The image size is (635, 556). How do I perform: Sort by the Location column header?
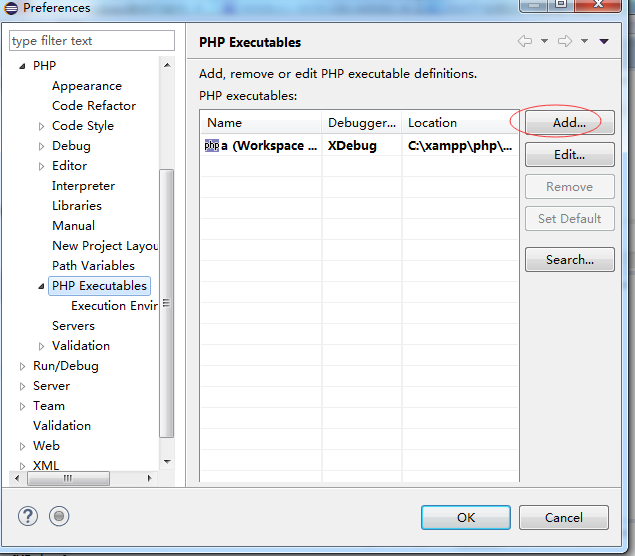[460, 122]
